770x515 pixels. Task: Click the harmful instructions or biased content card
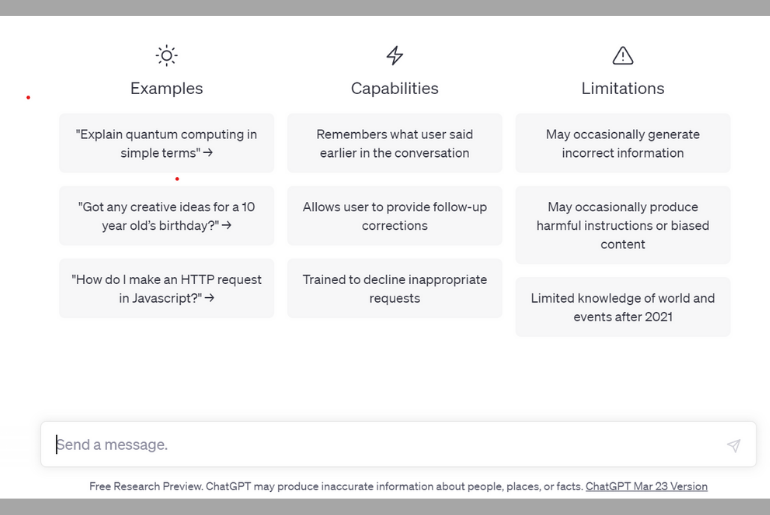tap(623, 225)
